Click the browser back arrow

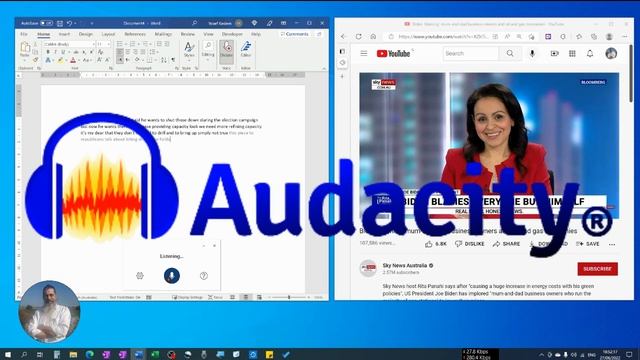click(x=343, y=36)
